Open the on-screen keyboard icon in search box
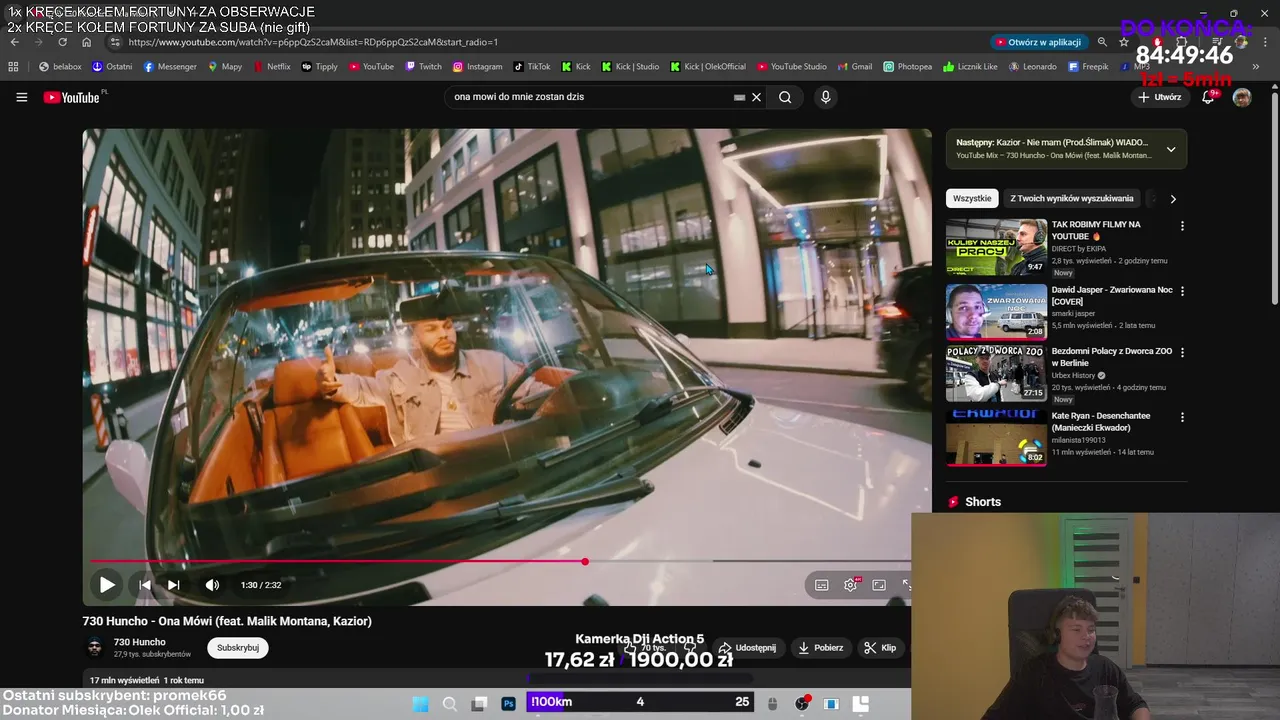1280x720 pixels. [x=740, y=97]
